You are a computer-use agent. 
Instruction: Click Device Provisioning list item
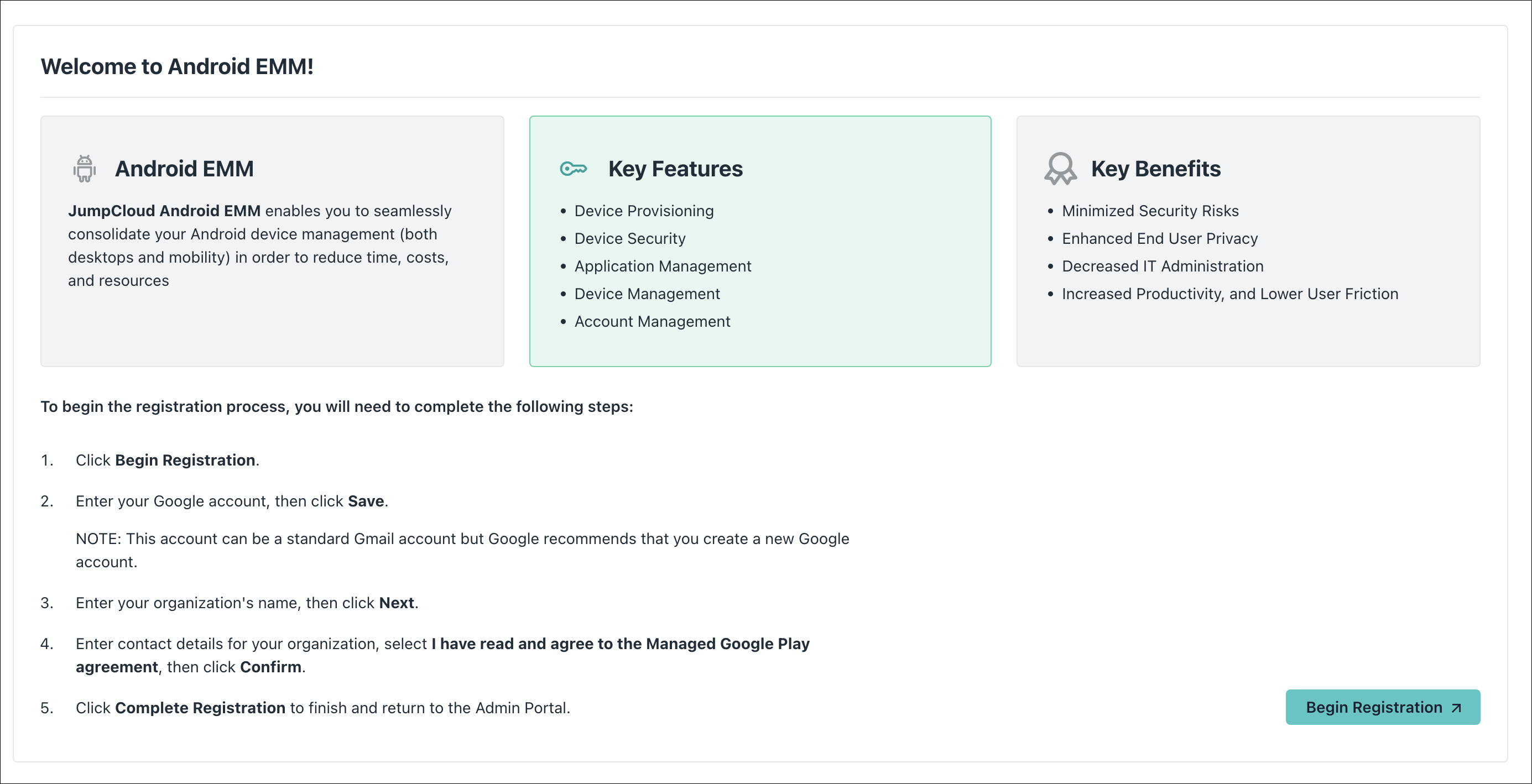pyautogui.click(x=643, y=211)
